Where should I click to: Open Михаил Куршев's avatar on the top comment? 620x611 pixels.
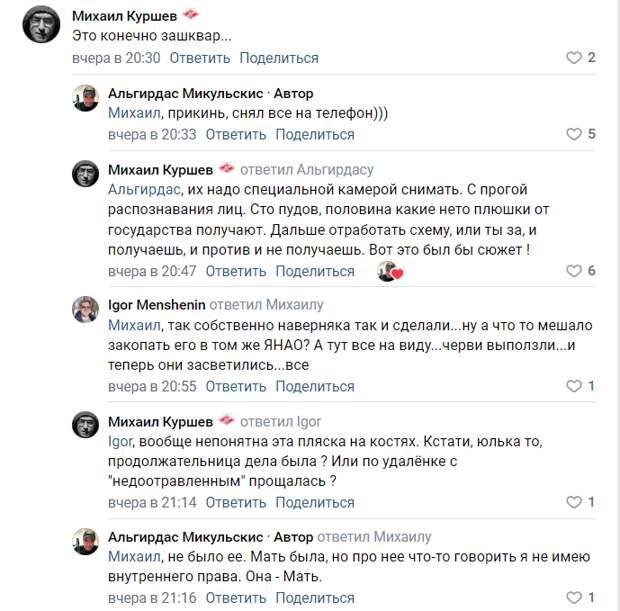click(41, 25)
